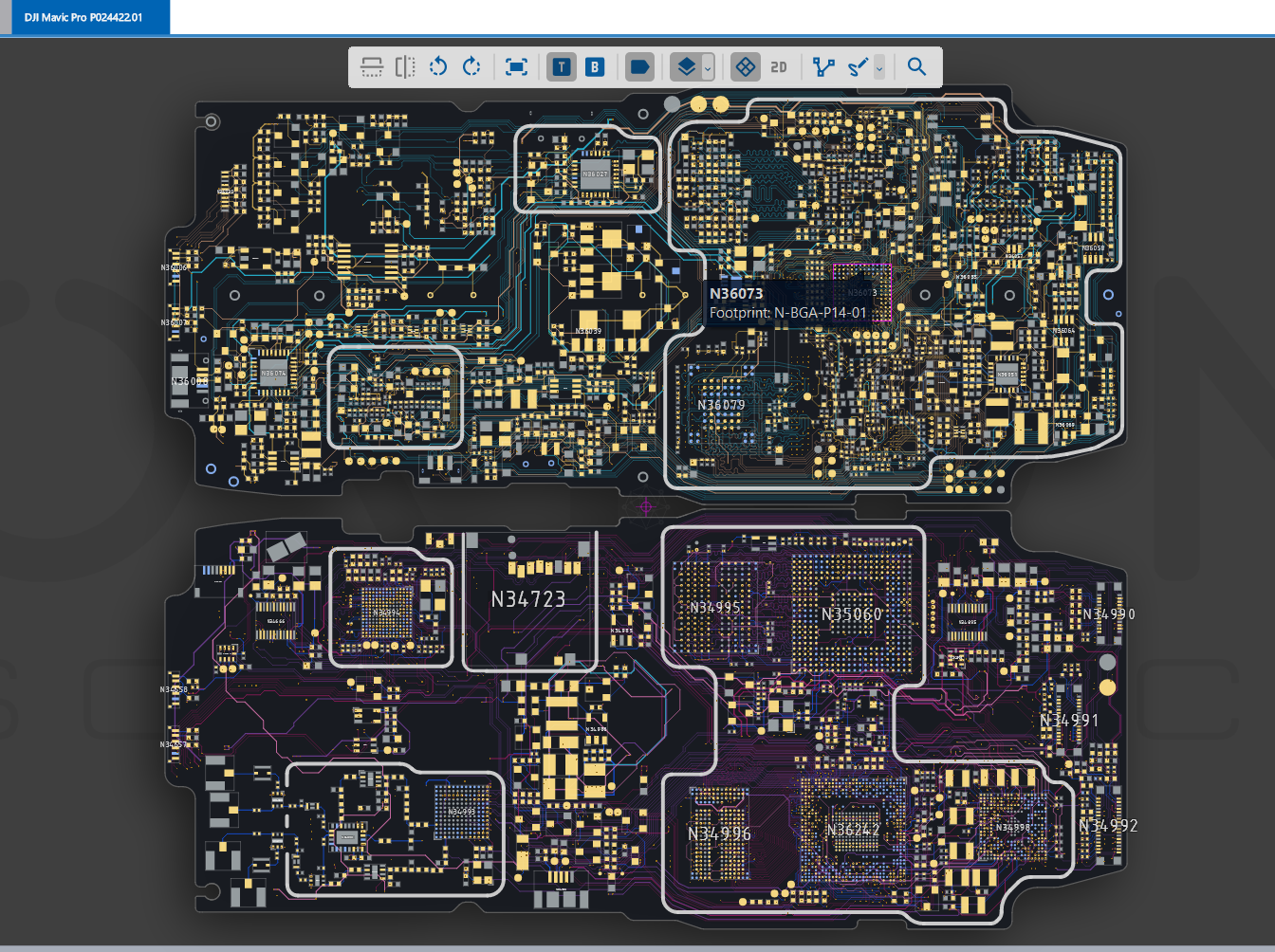Click the Footprint: N-BGA-P14-01 tooltip text
Image resolution: width=1275 pixels, height=952 pixels.
(788, 312)
